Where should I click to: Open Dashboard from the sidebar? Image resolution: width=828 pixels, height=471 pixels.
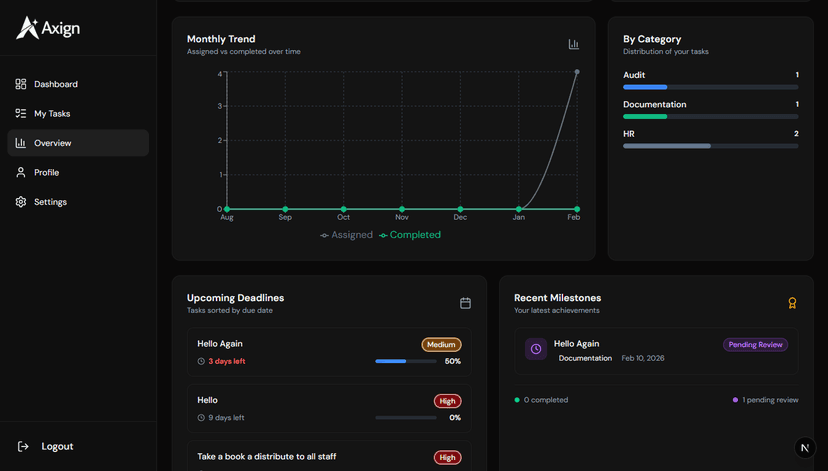(55, 84)
